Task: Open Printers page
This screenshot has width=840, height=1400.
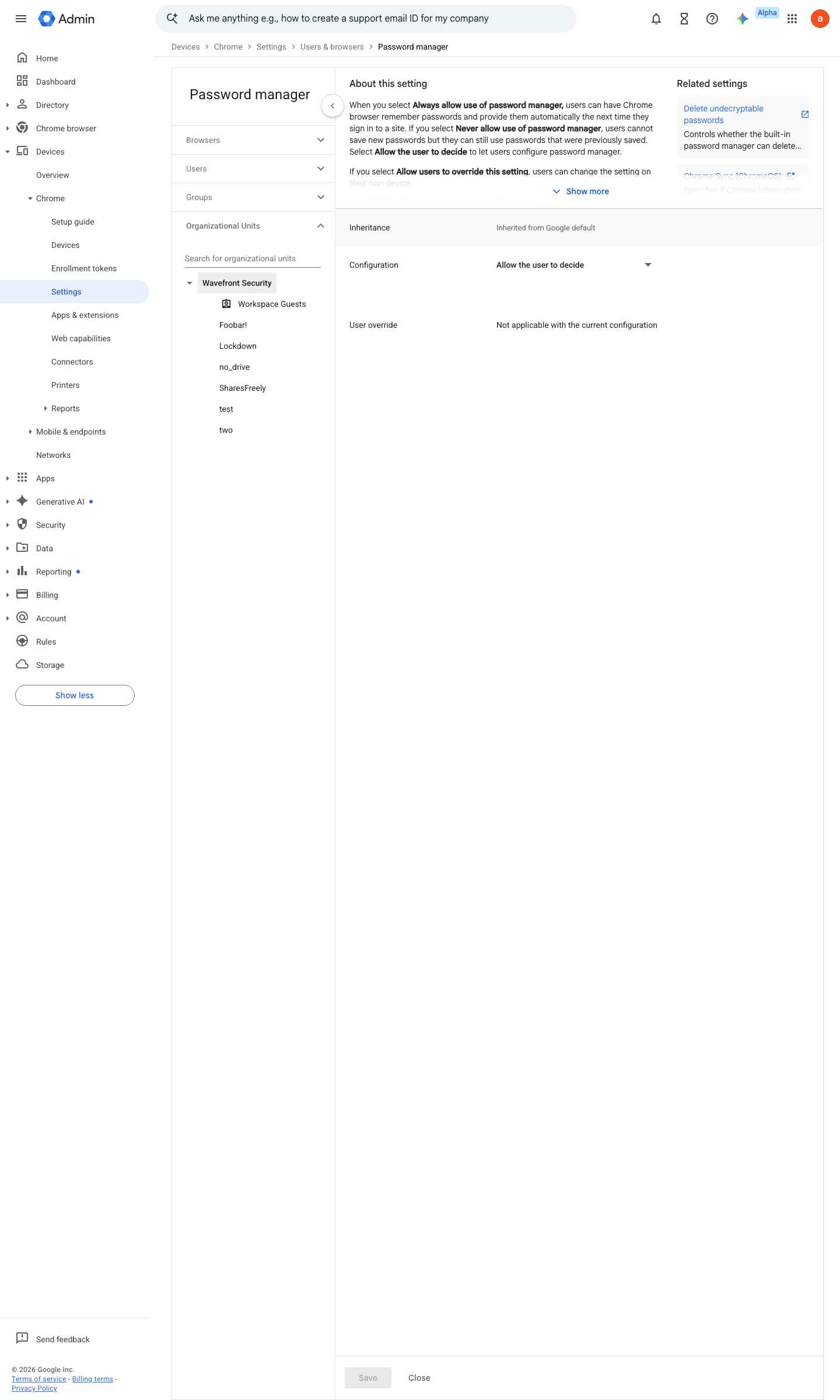Action: [65, 385]
